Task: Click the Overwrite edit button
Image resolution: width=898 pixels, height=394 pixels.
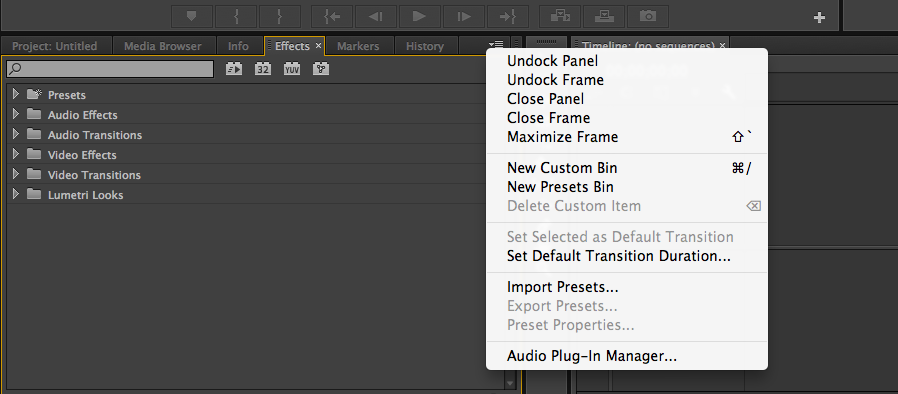Action: [604, 17]
